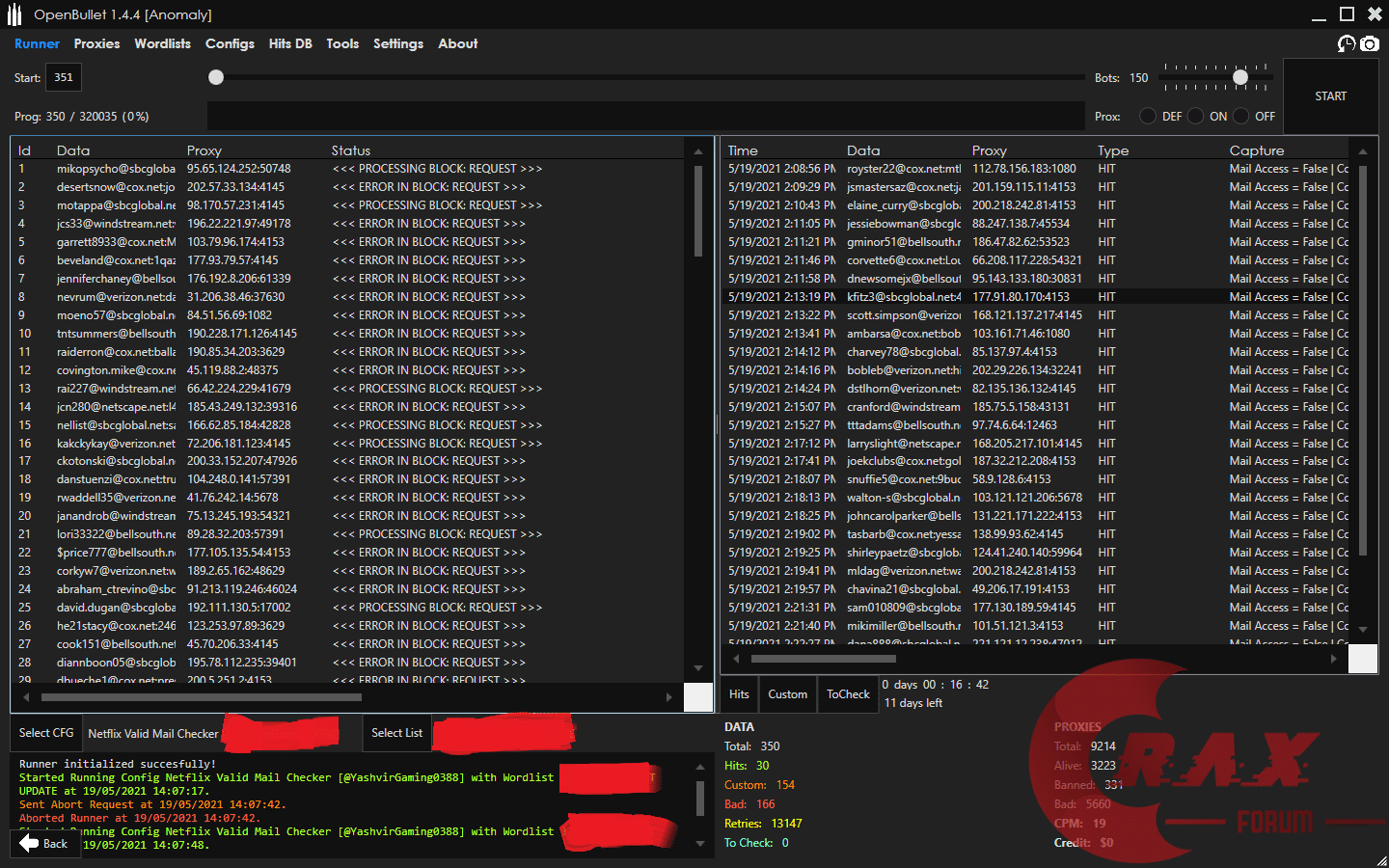This screenshot has width=1389, height=868.
Task: Click the bots list vertical scrollbar thumb
Action: click(698, 211)
